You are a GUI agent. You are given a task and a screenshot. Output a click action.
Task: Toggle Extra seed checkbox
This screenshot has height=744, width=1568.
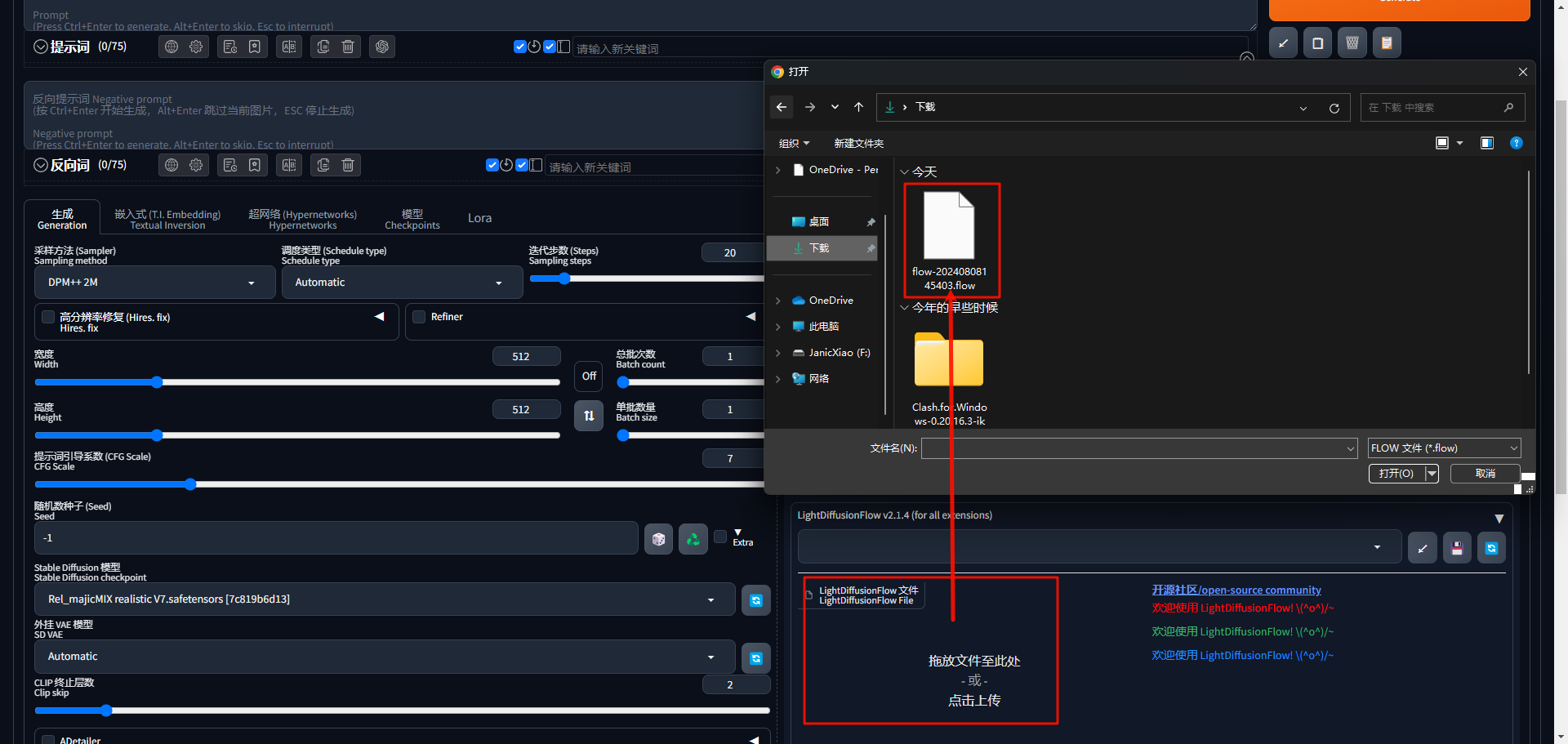pyautogui.click(x=720, y=537)
